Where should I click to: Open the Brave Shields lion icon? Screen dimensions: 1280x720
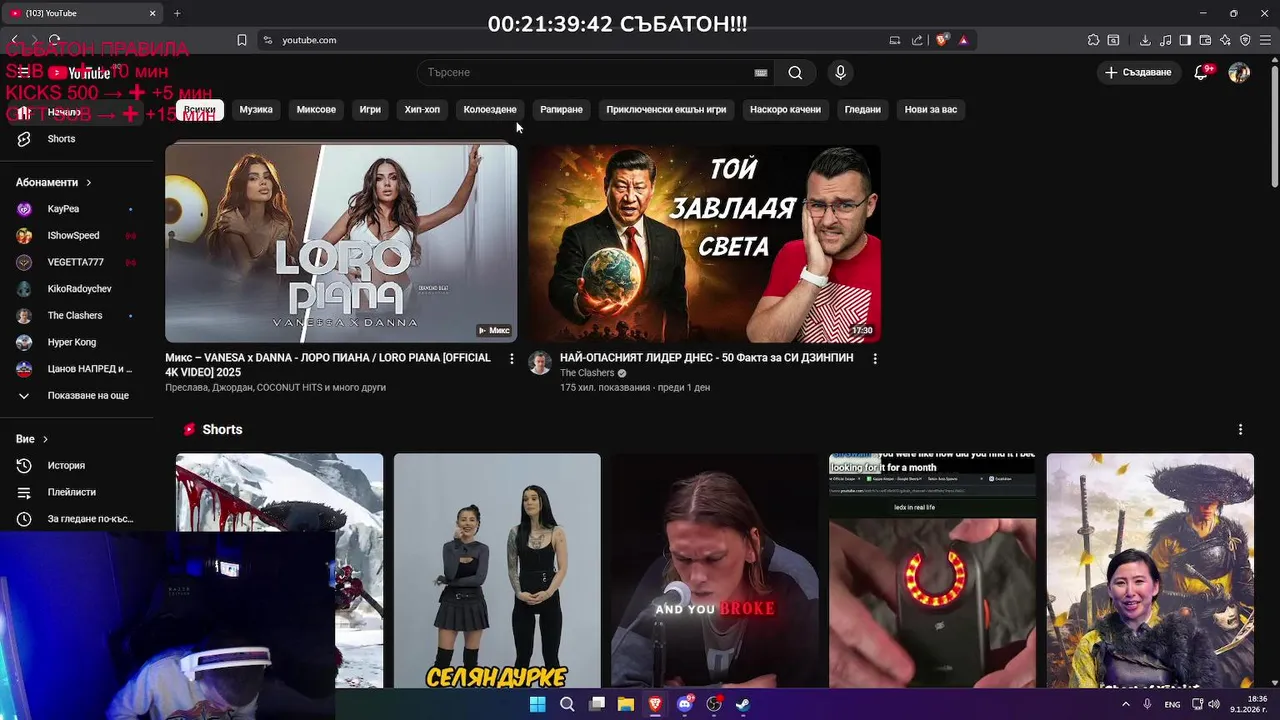(942, 40)
